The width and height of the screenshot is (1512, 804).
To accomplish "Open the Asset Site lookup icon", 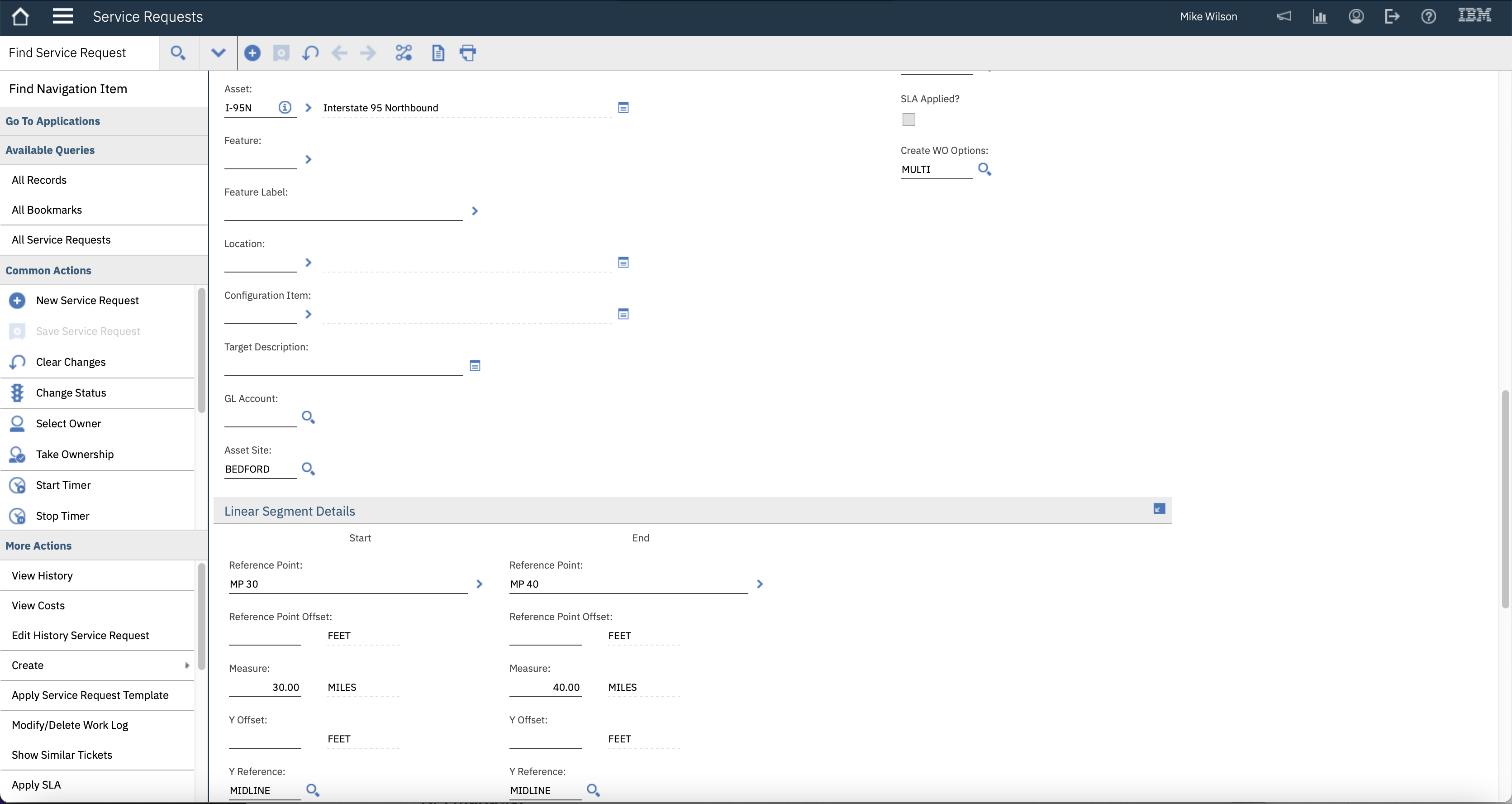I will coord(308,469).
